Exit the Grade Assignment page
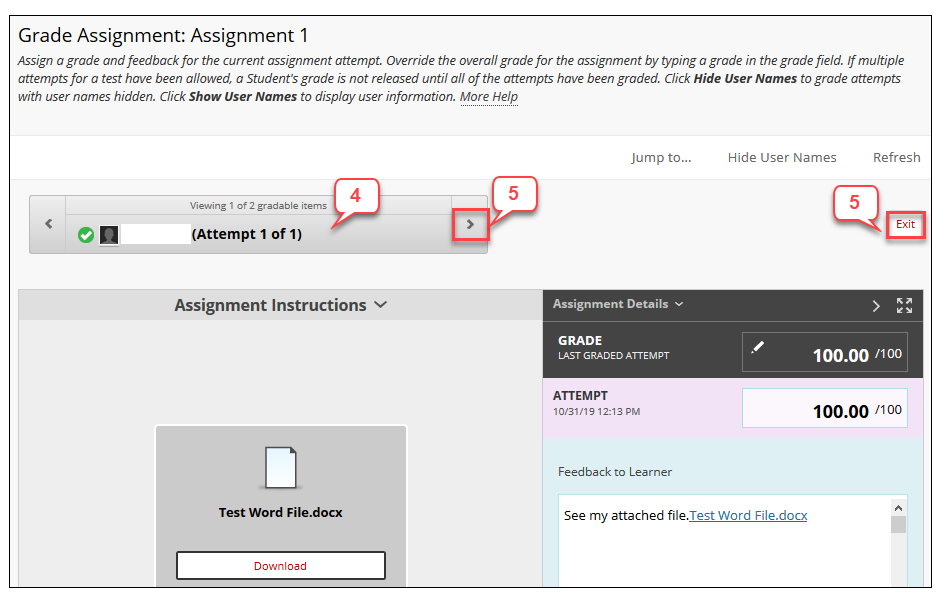The width and height of the screenshot is (944, 598). [x=905, y=225]
